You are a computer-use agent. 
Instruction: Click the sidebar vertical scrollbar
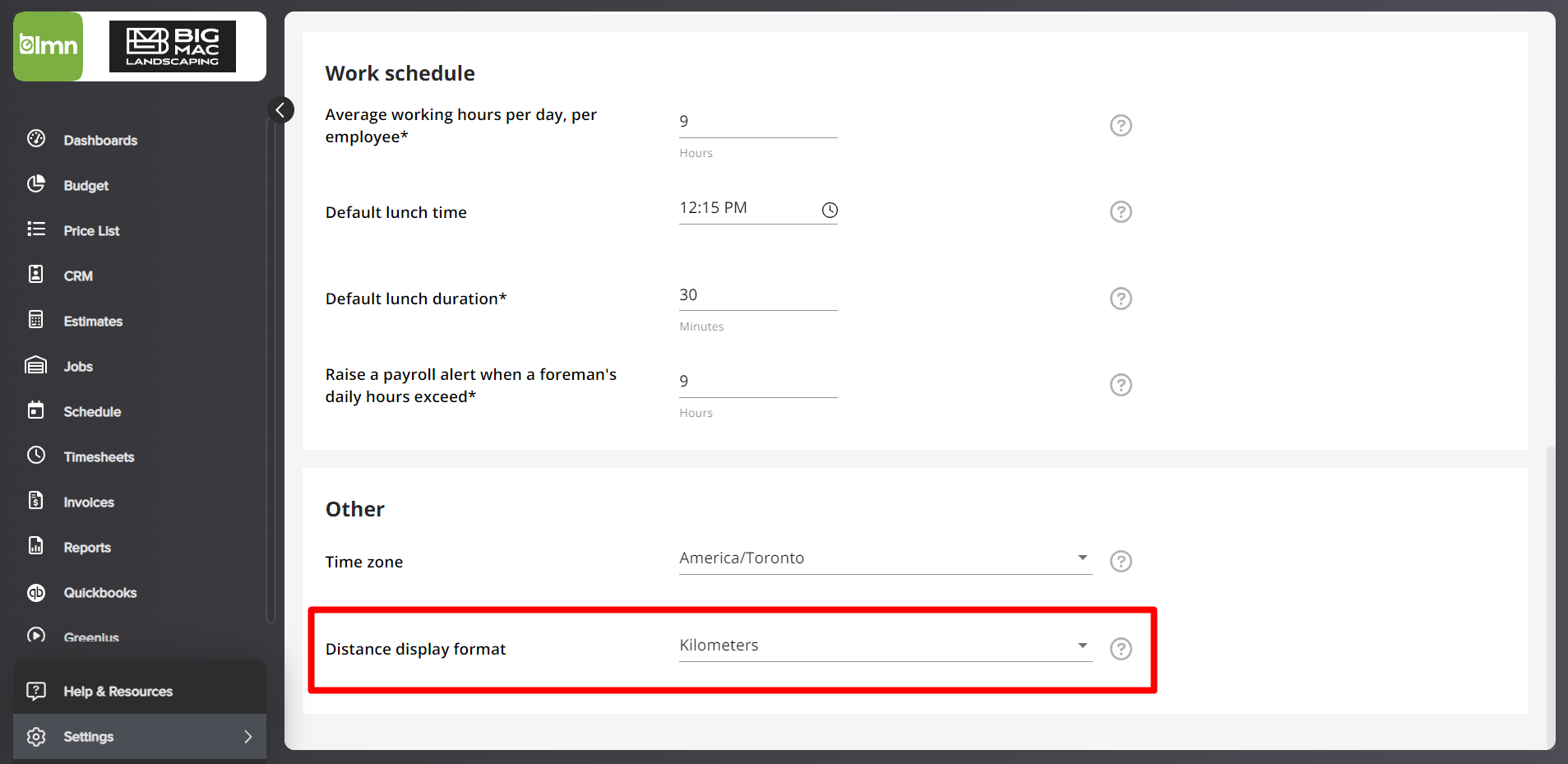coord(271,370)
